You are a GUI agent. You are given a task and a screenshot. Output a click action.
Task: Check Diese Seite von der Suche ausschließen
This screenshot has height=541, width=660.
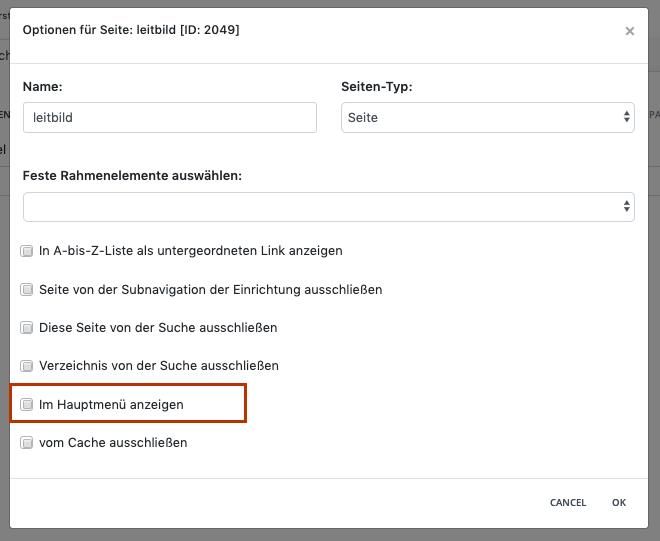(27, 328)
